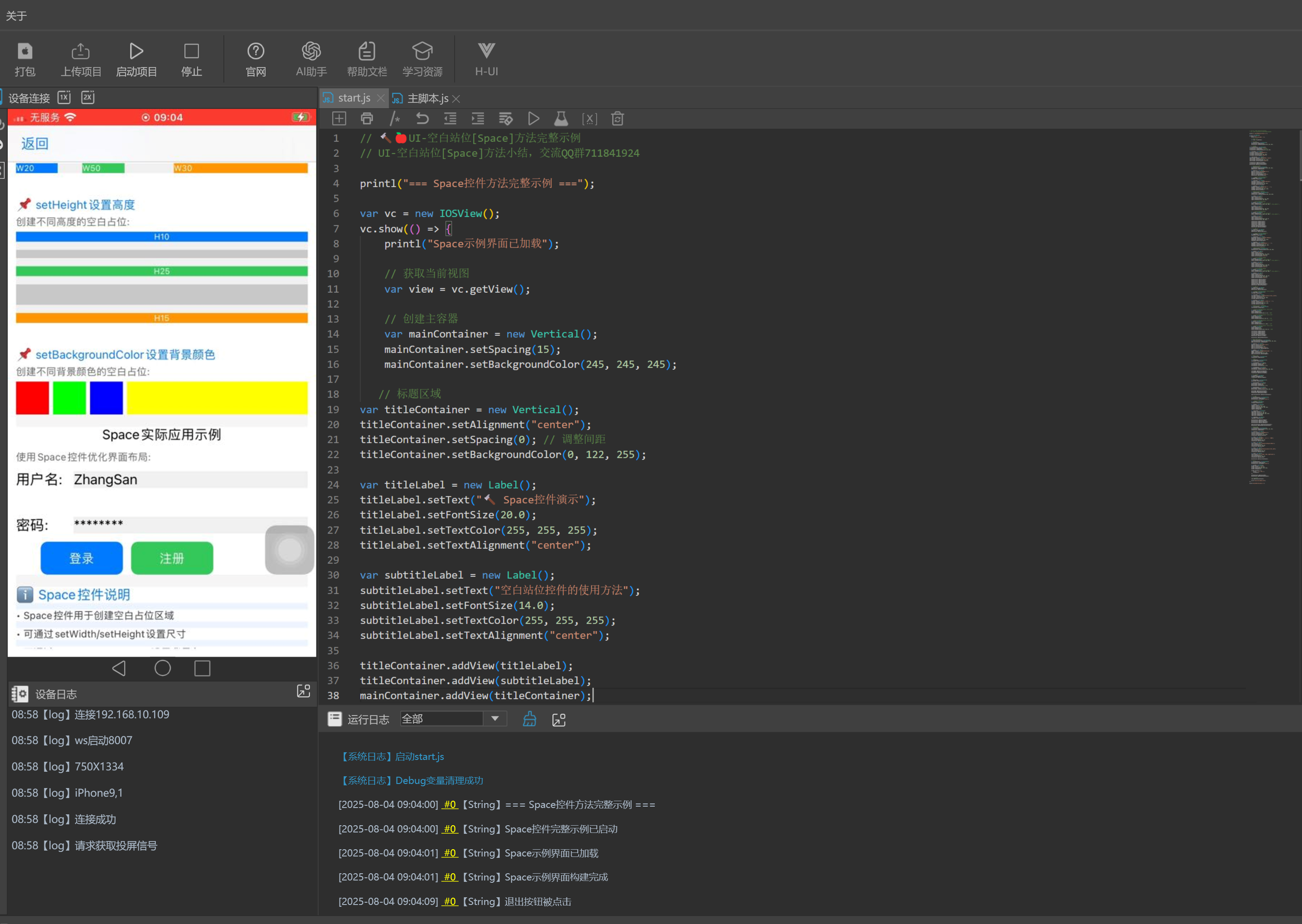Viewport: 1302px width, 924px height.
Task: Click the 启动start.js system log line
Action: pyautogui.click(x=392, y=756)
